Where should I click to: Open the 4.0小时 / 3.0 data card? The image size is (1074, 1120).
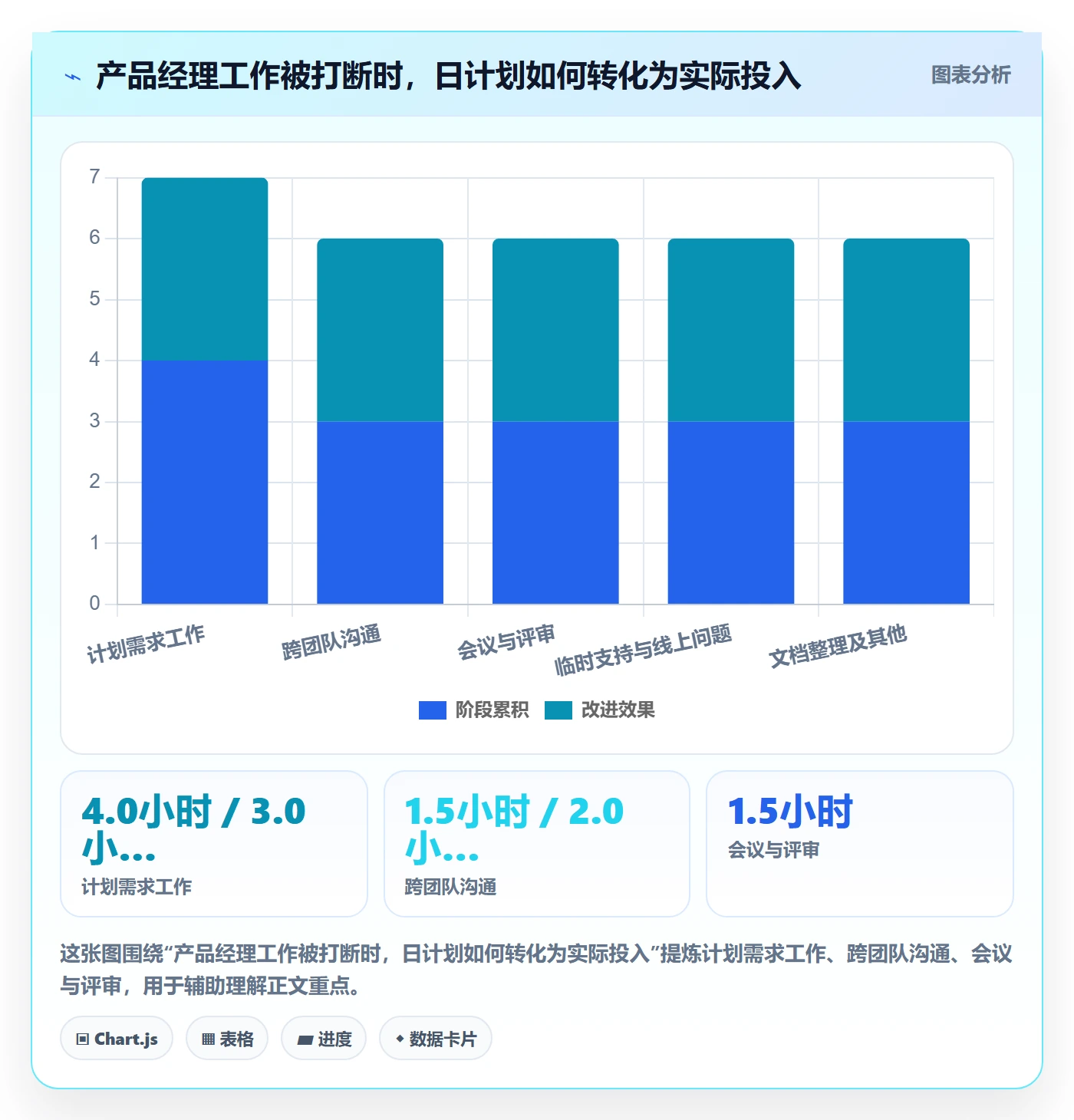click(214, 844)
